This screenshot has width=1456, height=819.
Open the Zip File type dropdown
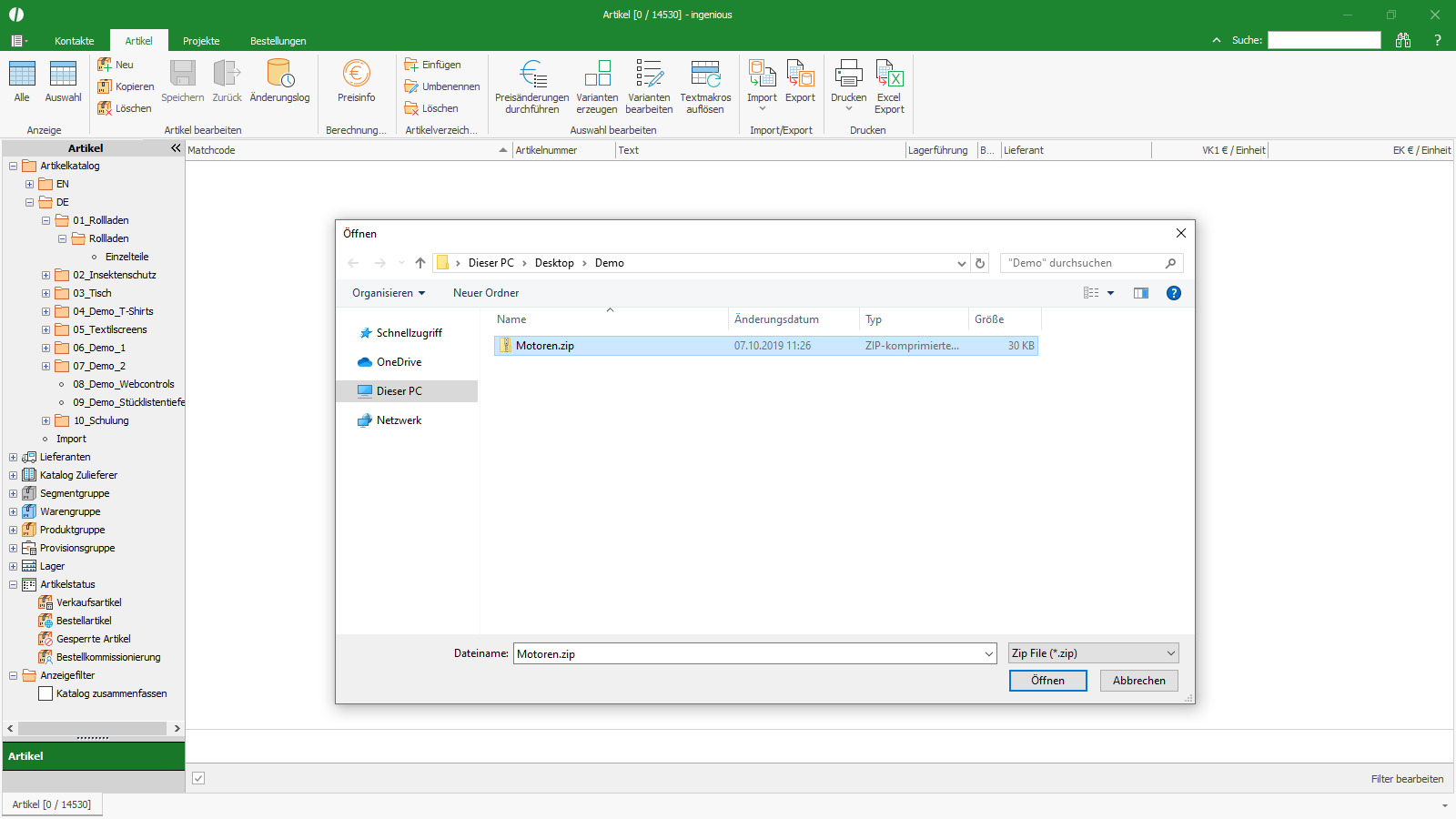coord(1094,653)
